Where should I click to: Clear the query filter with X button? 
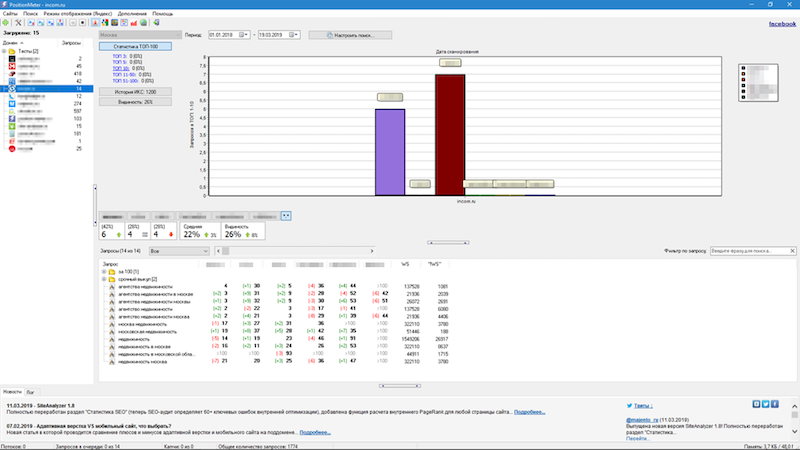(x=792, y=251)
